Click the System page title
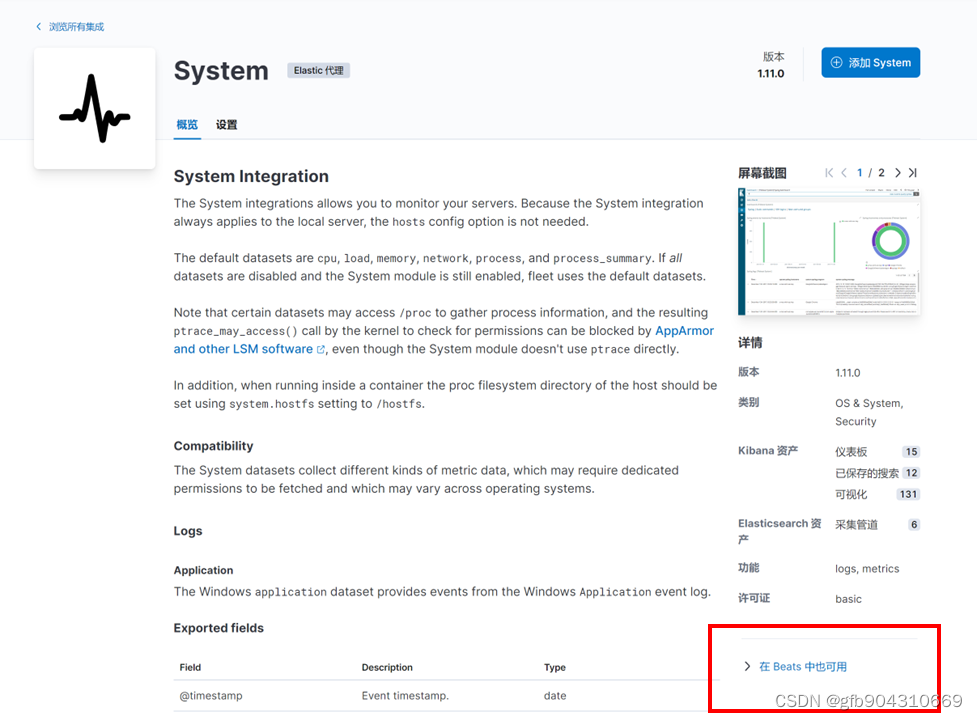 [x=221, y=70]
